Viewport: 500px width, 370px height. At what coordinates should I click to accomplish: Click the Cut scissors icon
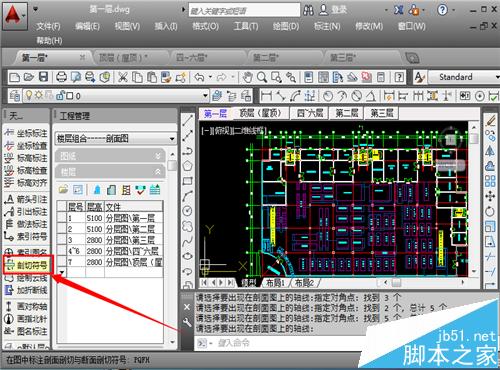[x=123, y=77]
